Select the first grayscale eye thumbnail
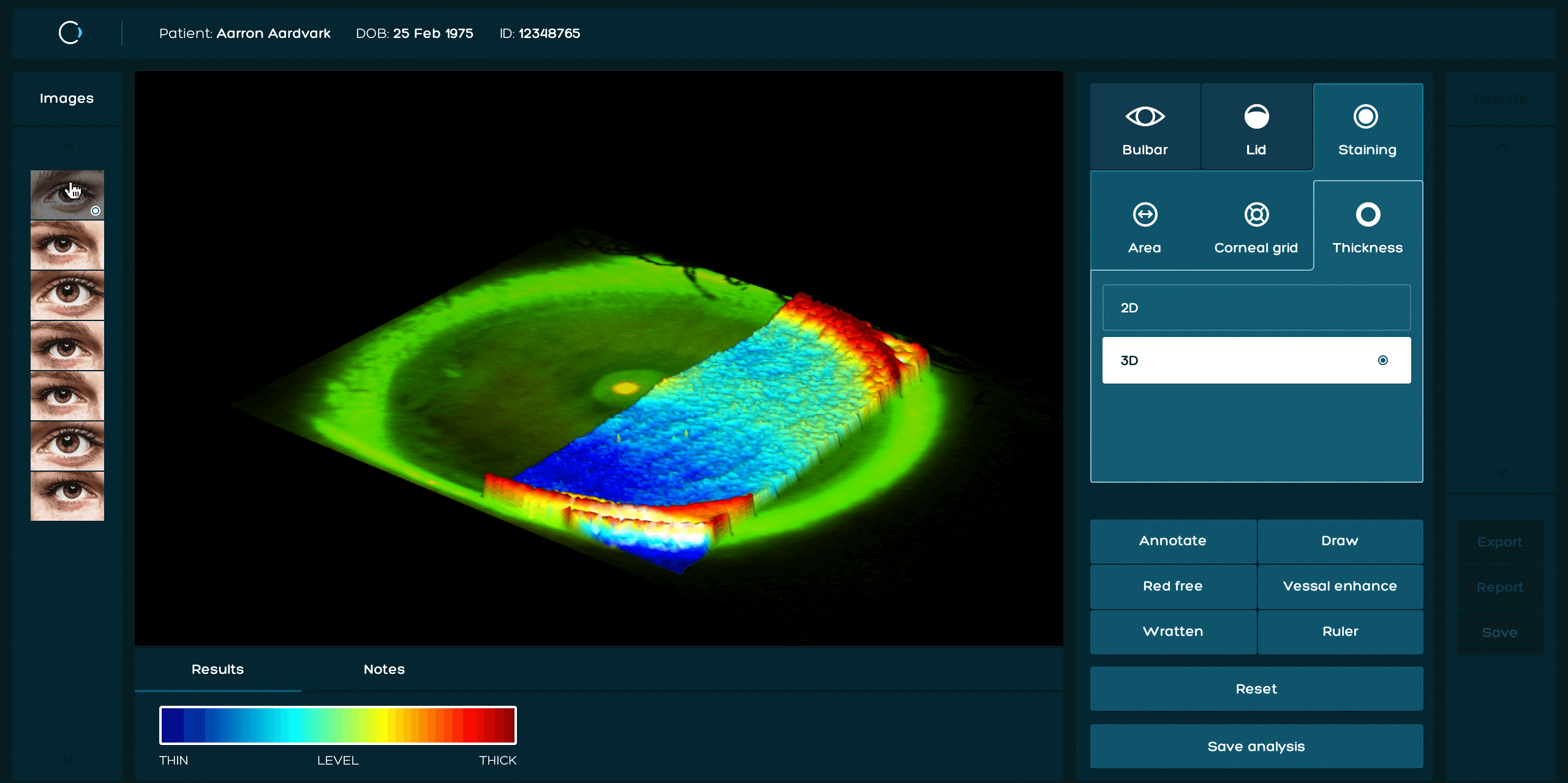The height and width of the screenshot is (783, 1568). pyautogui.click(x=67, y=195)
